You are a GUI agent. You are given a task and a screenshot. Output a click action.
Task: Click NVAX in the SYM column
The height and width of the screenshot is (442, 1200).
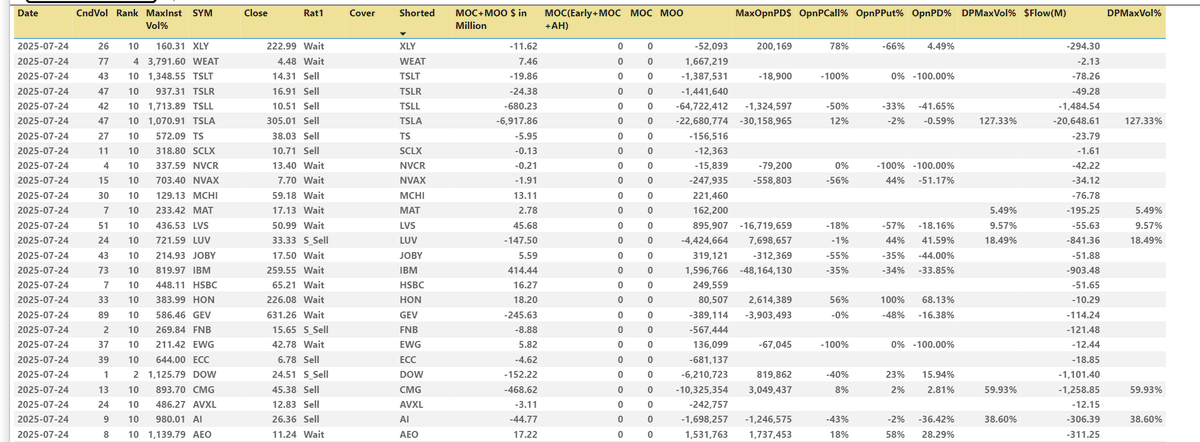coord(205,183)
